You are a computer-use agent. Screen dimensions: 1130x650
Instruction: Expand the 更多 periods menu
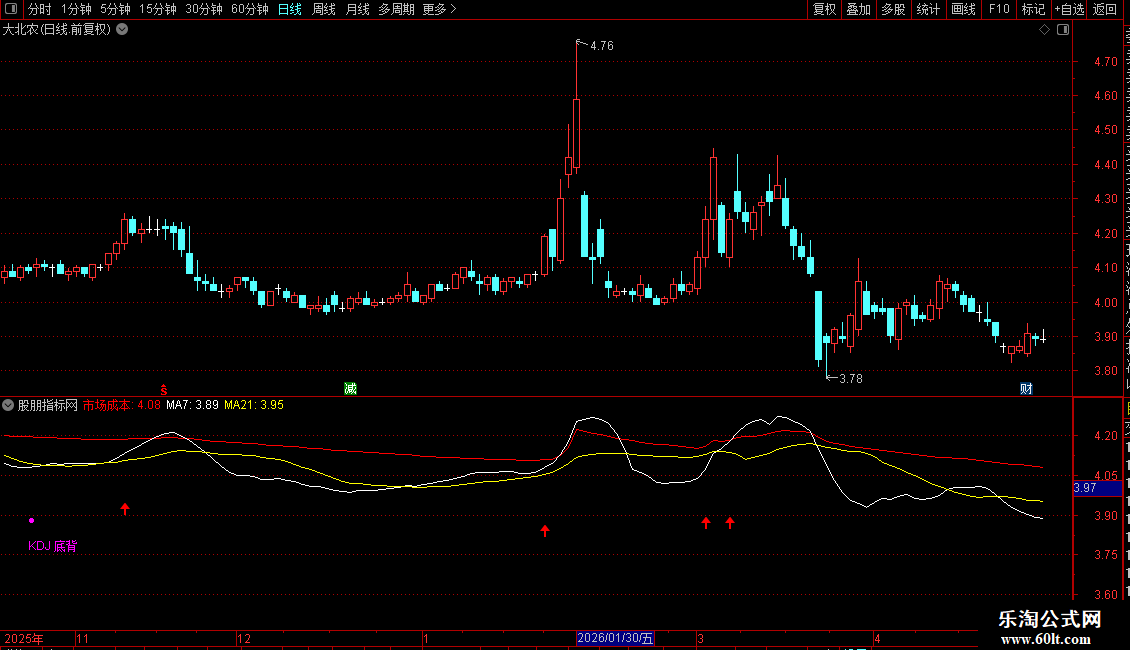(x=439, y=9)
